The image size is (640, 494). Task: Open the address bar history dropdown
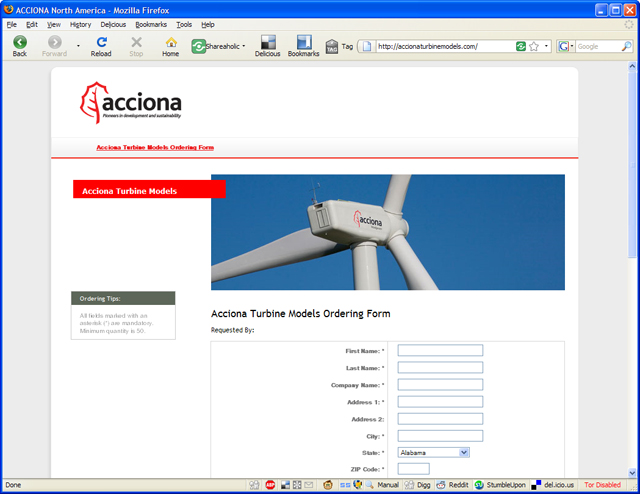pyautogui.click(x=546, y=46)
